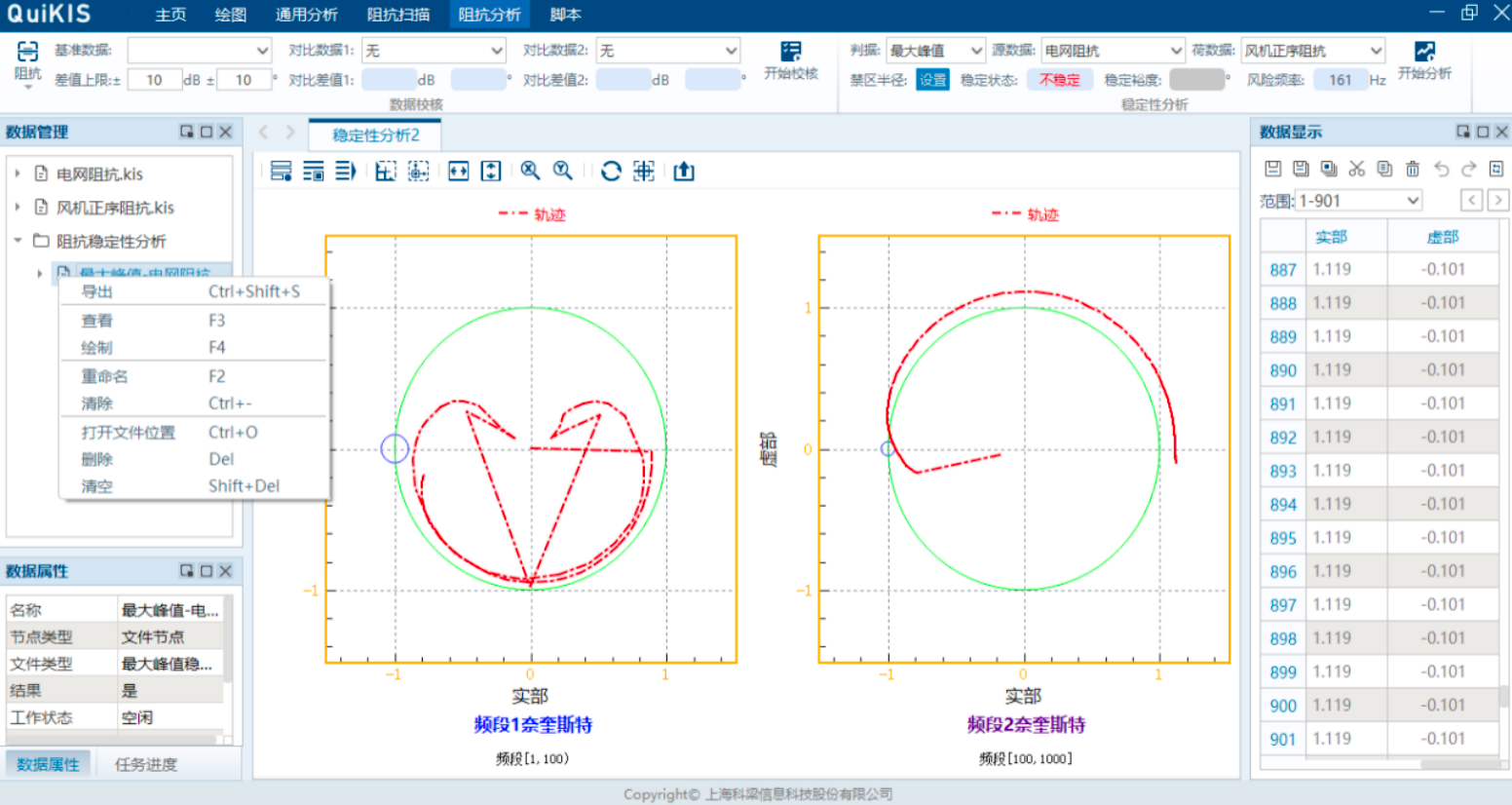
Task: Pin the 数据管理 panel float toggle
Action: (186, 132)
